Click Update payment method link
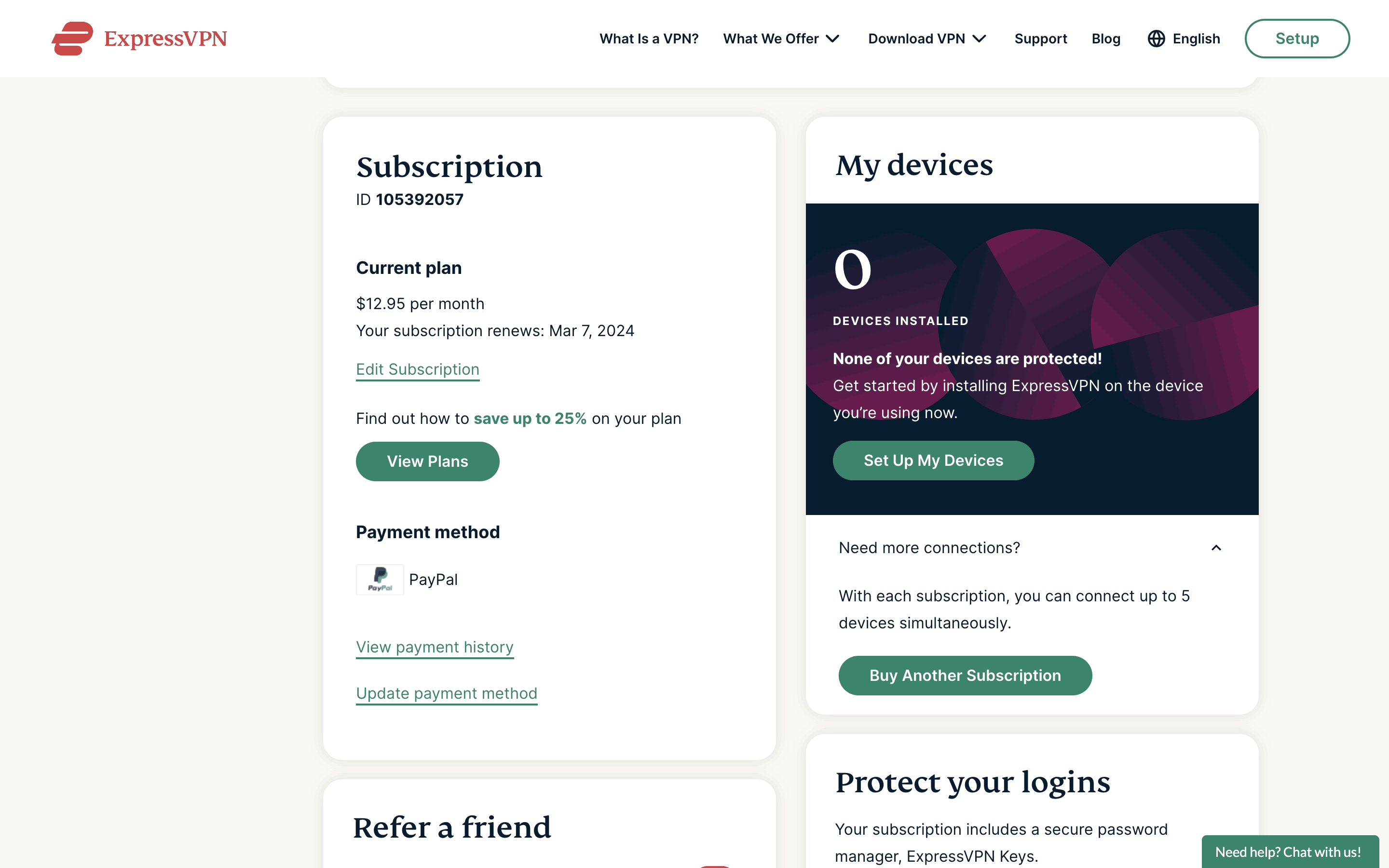This screenshot has width=1389, height=868. coord(447,693)
